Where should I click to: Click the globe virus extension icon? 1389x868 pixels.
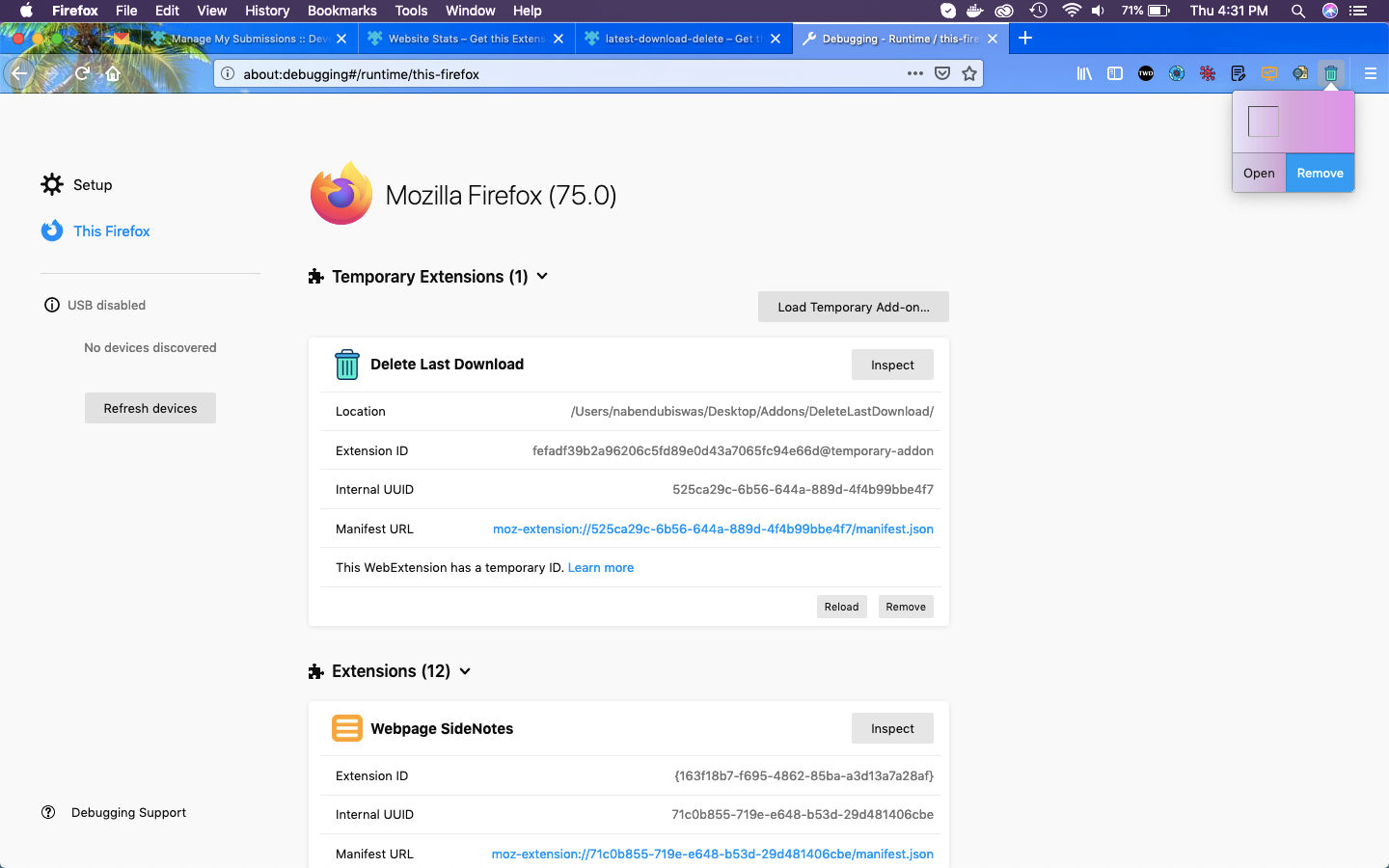pyautogui.click(x=1177, y=73)
